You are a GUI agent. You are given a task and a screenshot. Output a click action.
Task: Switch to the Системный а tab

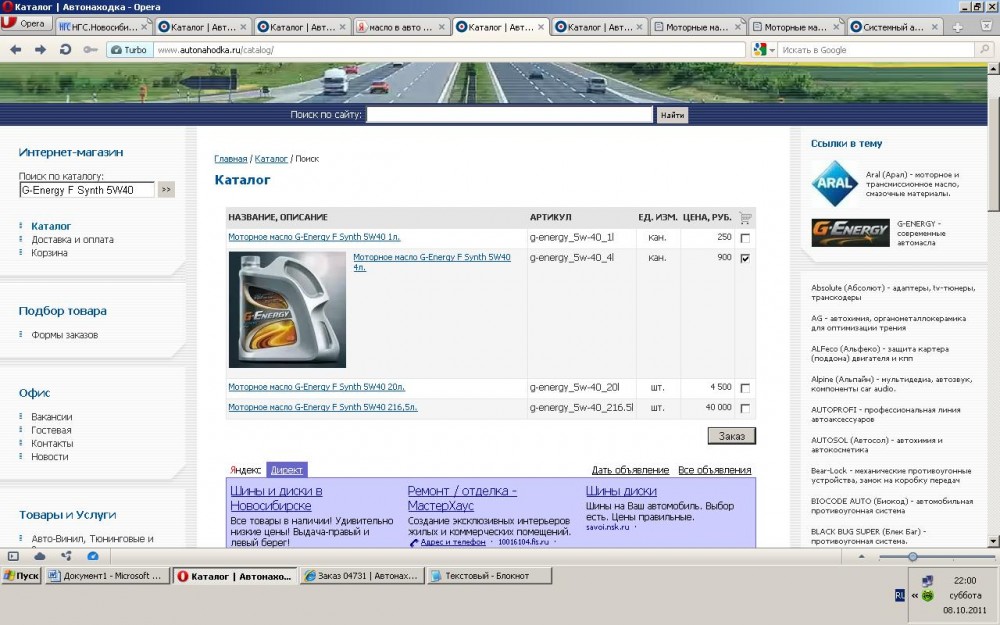pos(895,27)
